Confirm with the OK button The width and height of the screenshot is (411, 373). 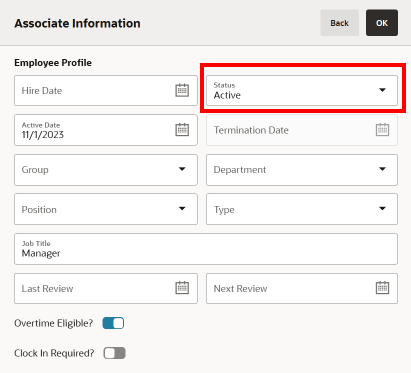point(382,23)
